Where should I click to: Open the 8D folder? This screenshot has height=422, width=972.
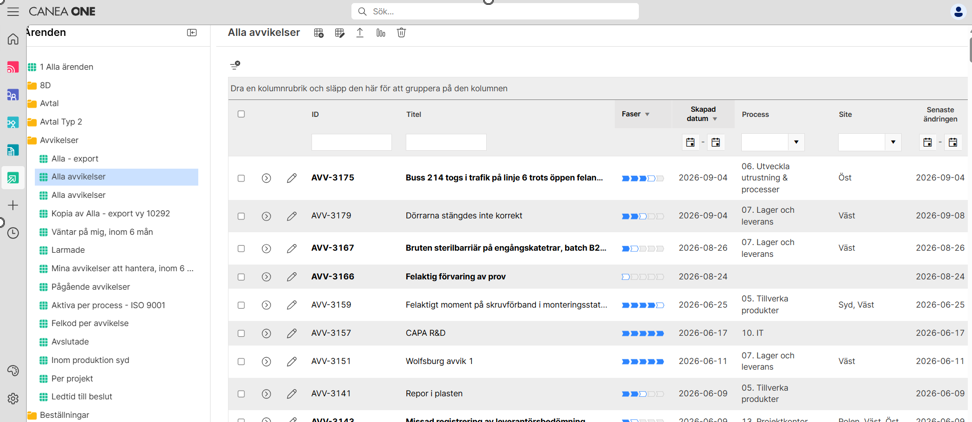(x=45, y=85)
